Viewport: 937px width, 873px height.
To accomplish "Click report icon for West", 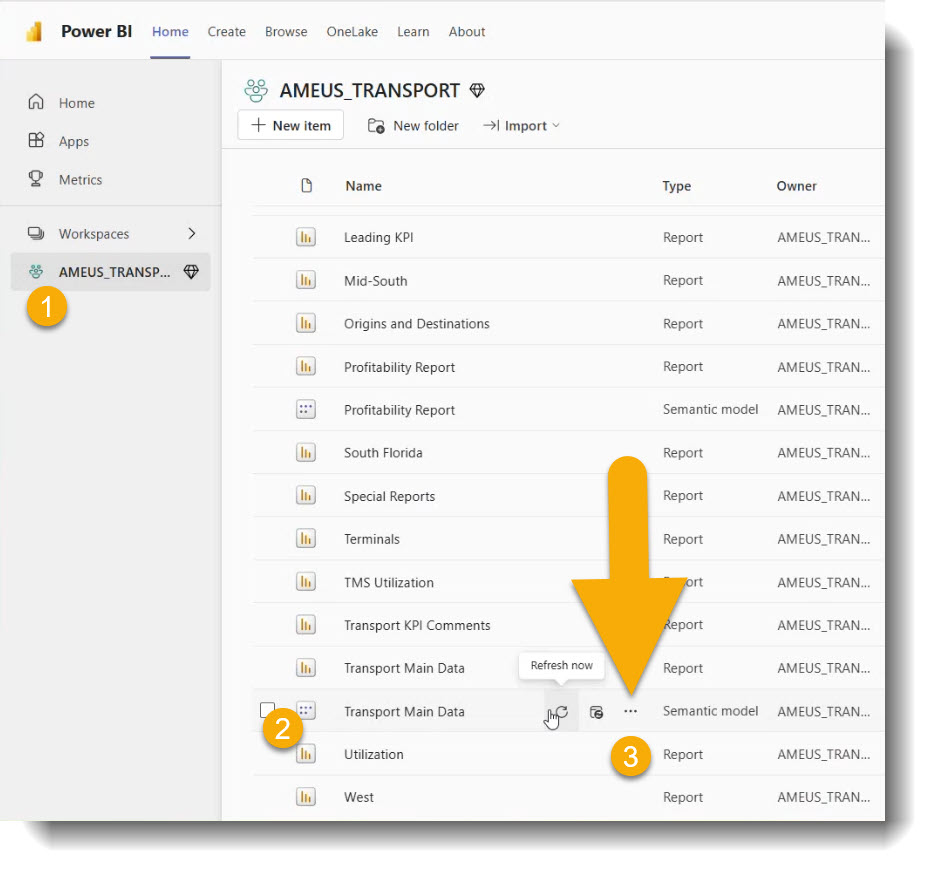I will [x=306, y=797].
